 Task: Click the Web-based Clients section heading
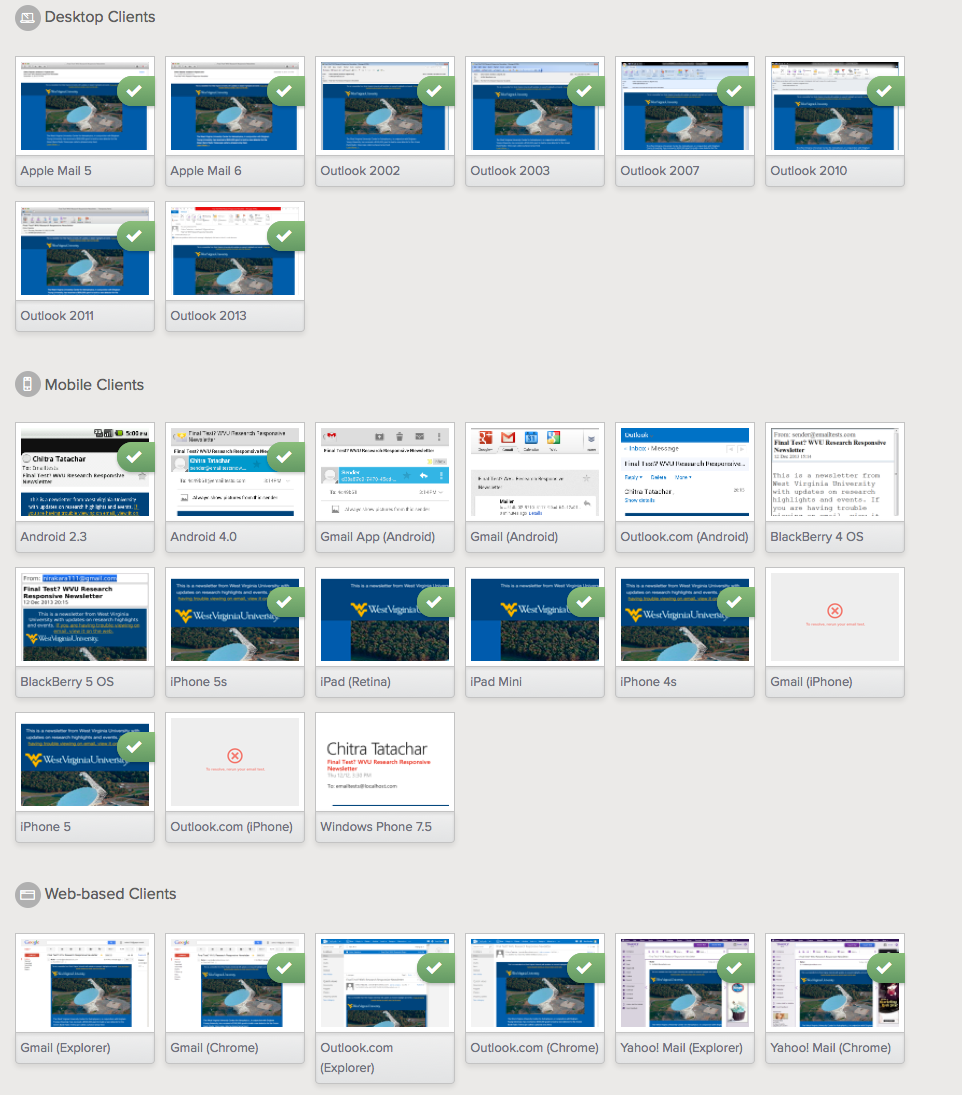[x=110, y=894]
